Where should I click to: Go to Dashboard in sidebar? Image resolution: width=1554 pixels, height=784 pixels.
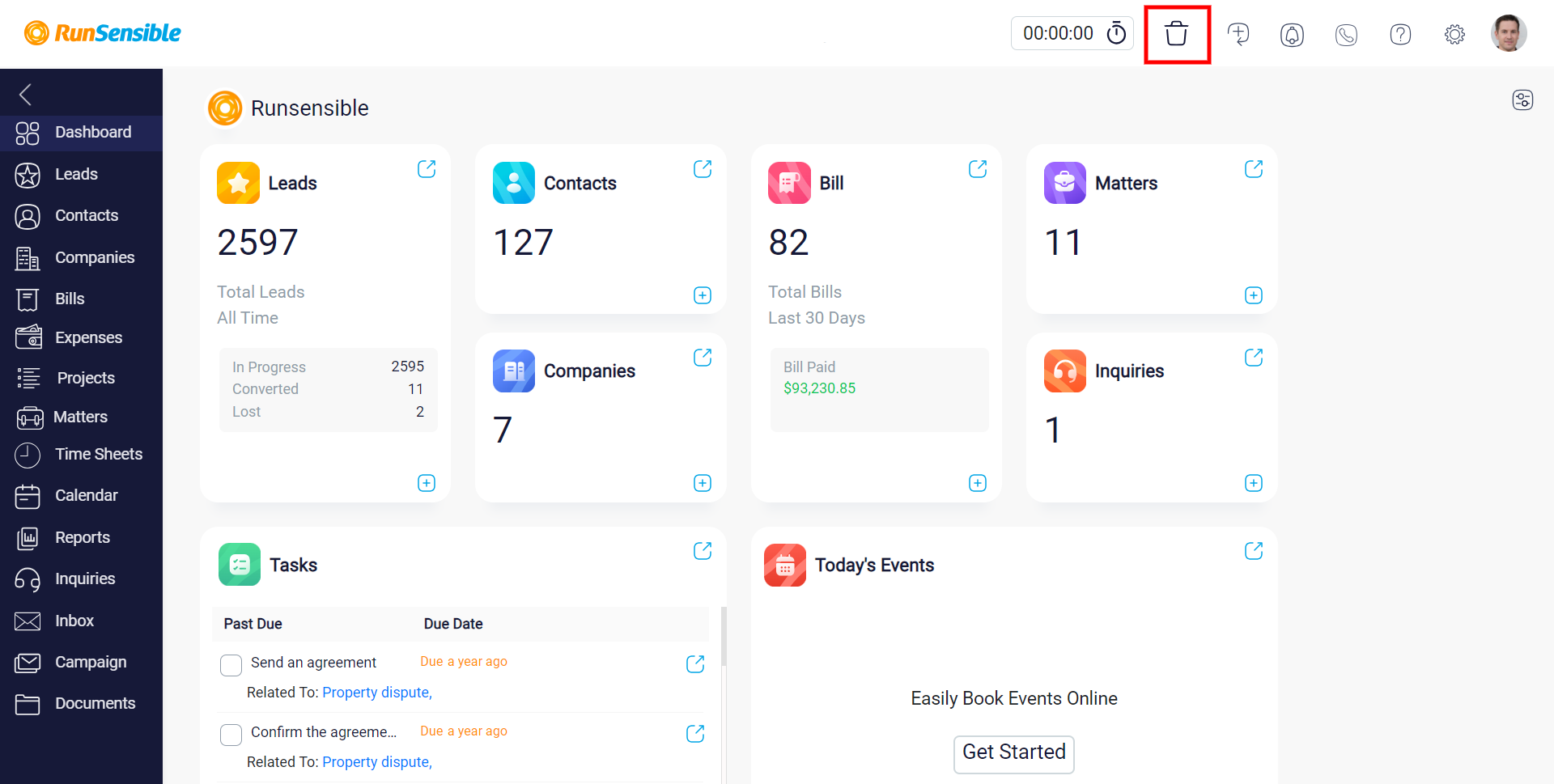click(x=81, y=132)
